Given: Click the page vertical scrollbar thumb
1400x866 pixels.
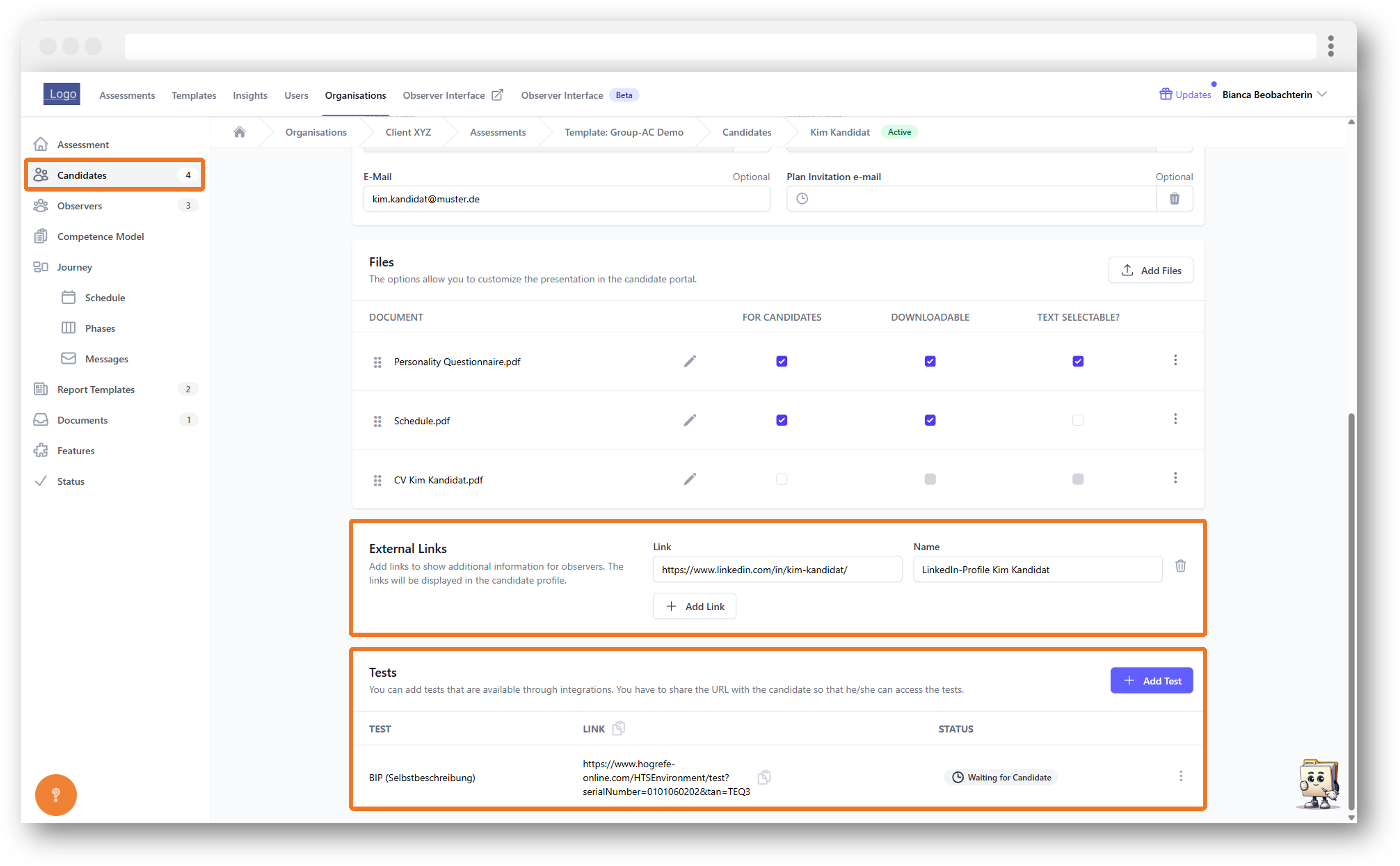Looking at the screenshot, I should 1351,612.
